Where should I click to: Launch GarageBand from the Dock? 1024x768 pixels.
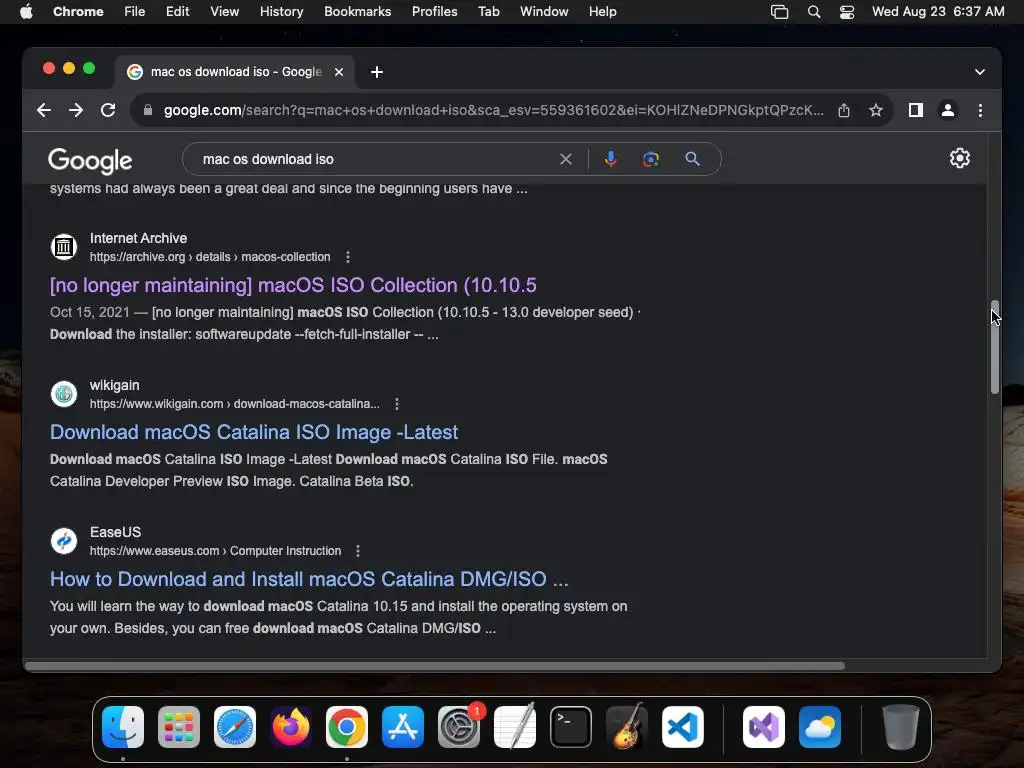(627, 727)
